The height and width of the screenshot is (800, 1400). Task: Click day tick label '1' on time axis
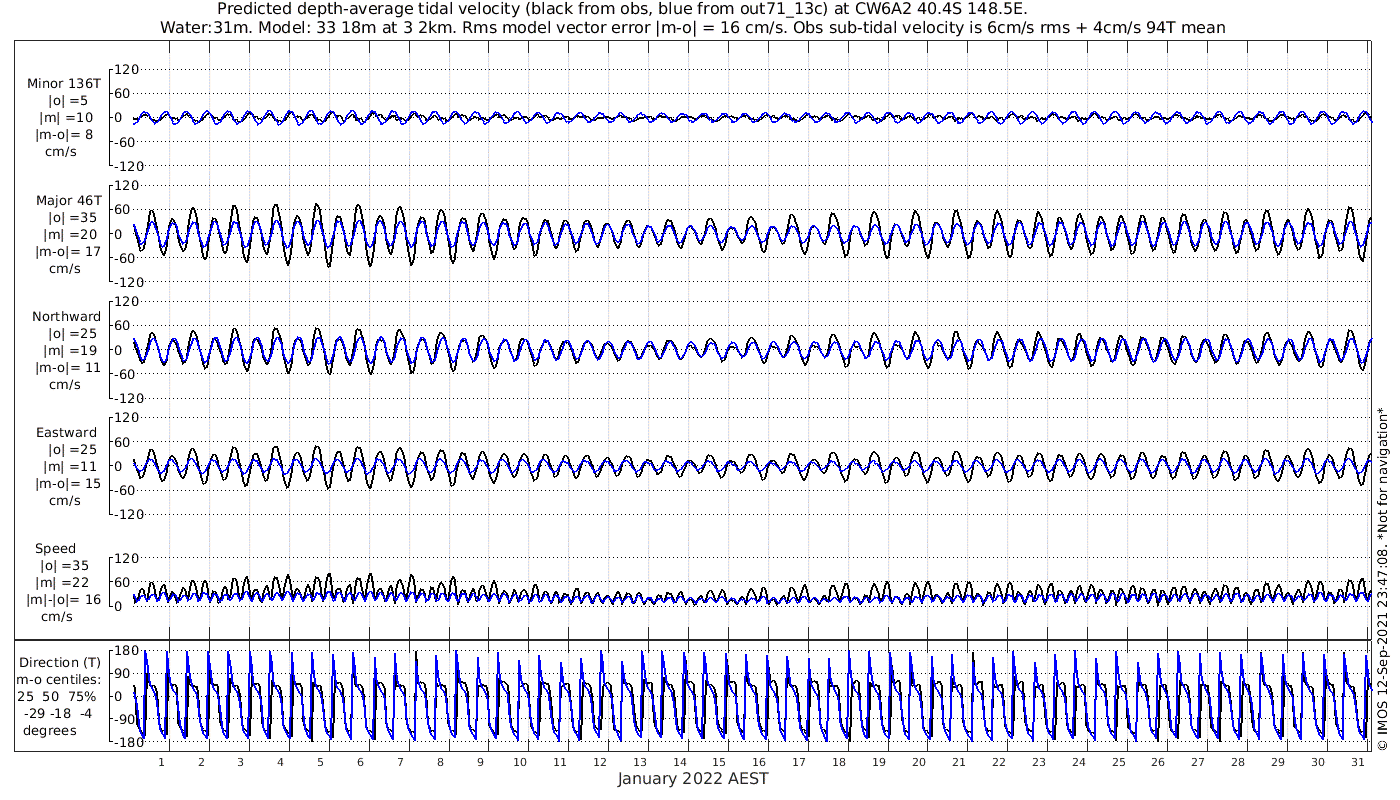pyautogui.click(x=161, y=762)
